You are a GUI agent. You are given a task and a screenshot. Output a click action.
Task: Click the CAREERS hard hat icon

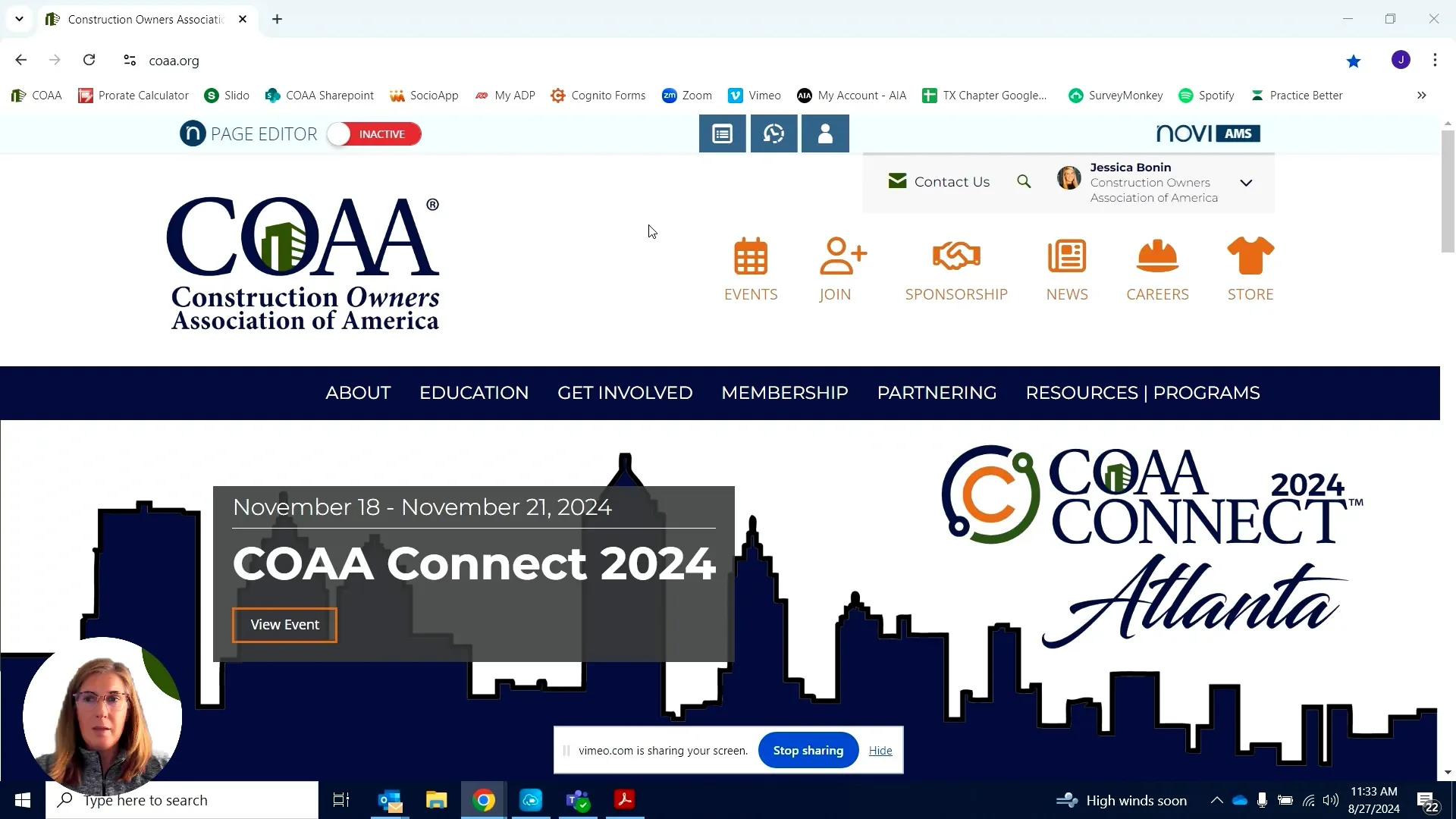(x=1157, y=256)
